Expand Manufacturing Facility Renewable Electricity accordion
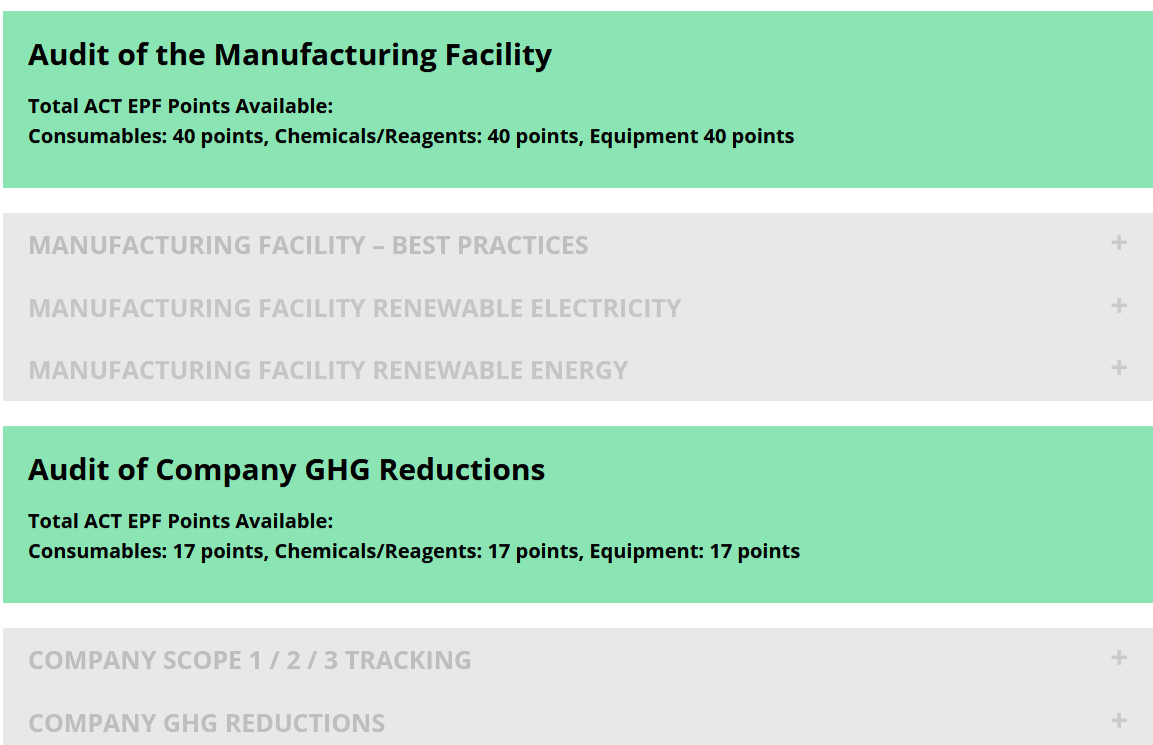This screenshot has width=1153, height=745. pyautogui.click(x=354, y=308)
